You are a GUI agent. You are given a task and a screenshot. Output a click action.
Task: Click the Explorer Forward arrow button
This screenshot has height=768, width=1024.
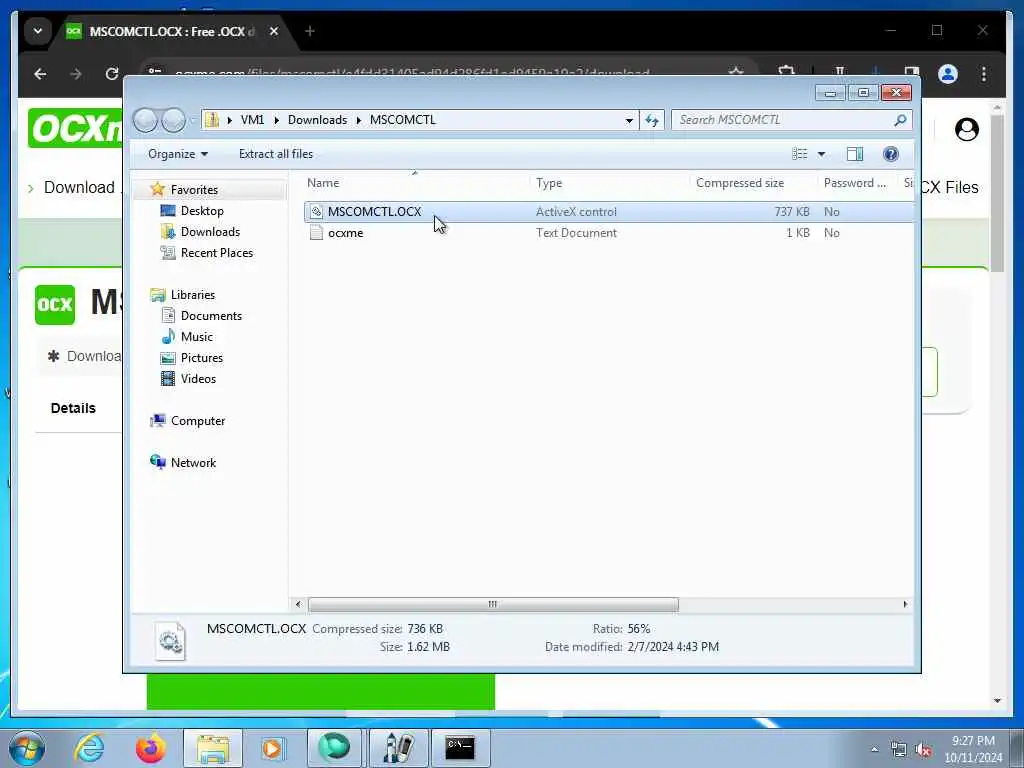pos(174,120)
